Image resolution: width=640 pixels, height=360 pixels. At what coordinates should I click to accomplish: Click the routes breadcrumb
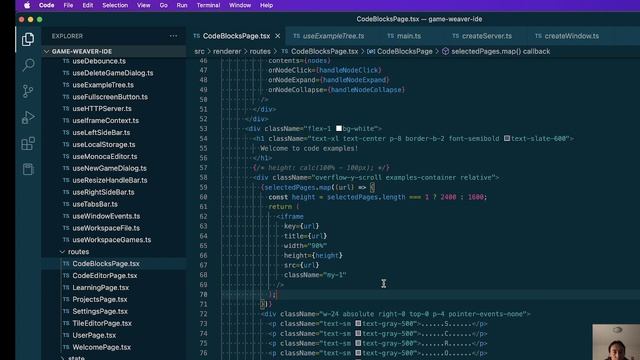(260, 51)
